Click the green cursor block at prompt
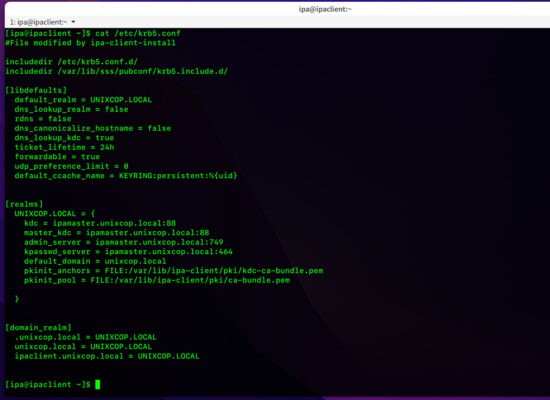The height and width of the screenshot is (400, 550). click(x=98, y=385)
